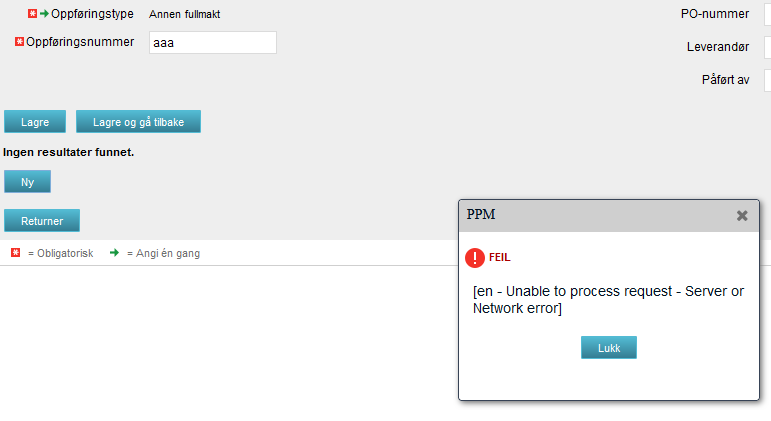Click the red Obligatorisk legend icon
This screenshot has width=771, height=421.
(x=15, y=253)
